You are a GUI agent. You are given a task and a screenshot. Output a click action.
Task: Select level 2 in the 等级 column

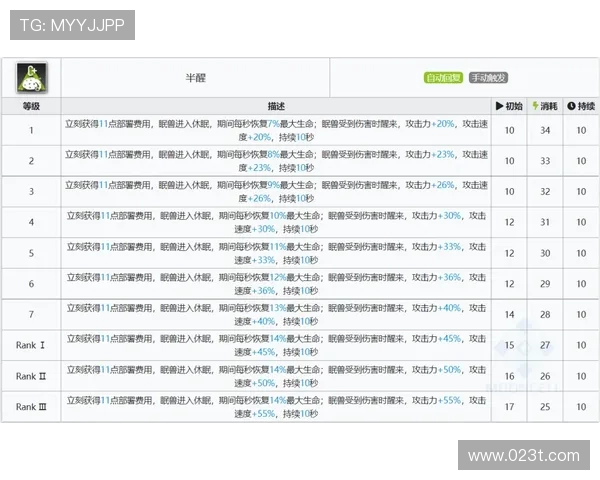pyautogui.click(x=31, y=161)
